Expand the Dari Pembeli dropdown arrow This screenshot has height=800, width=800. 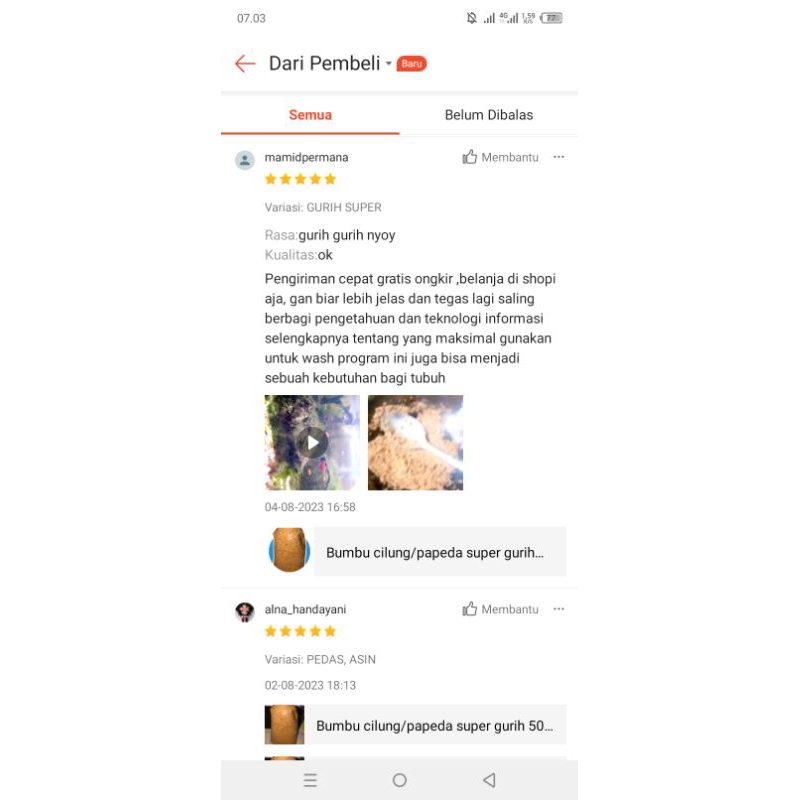[x=389, y=64]
